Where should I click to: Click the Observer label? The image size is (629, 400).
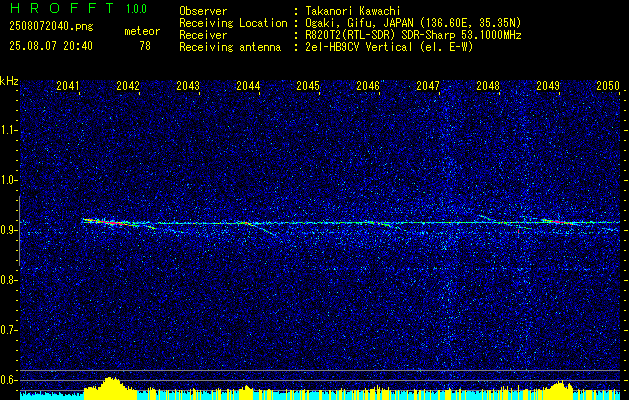coord(203,11)
